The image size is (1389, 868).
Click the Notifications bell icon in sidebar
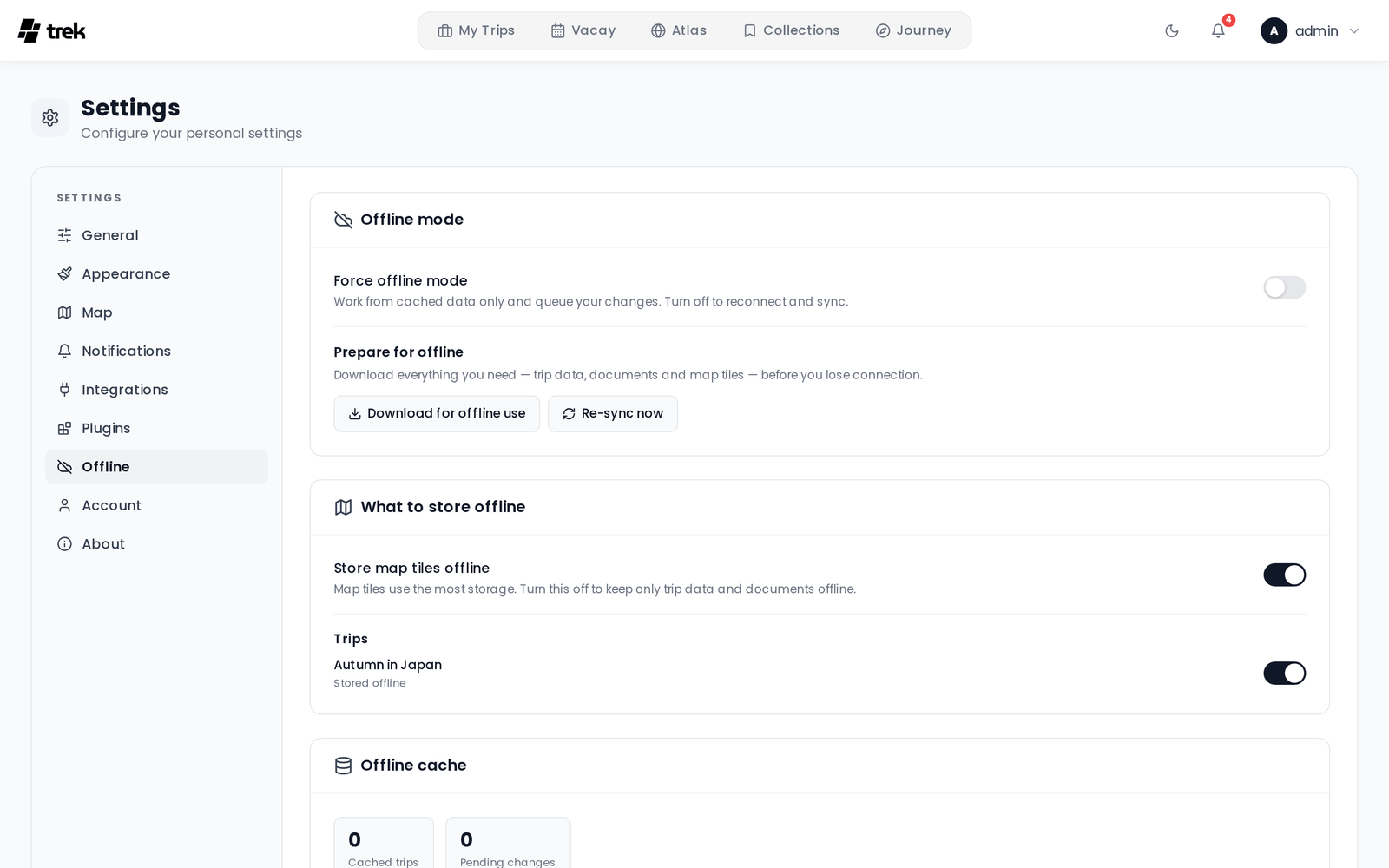[64, 351]
